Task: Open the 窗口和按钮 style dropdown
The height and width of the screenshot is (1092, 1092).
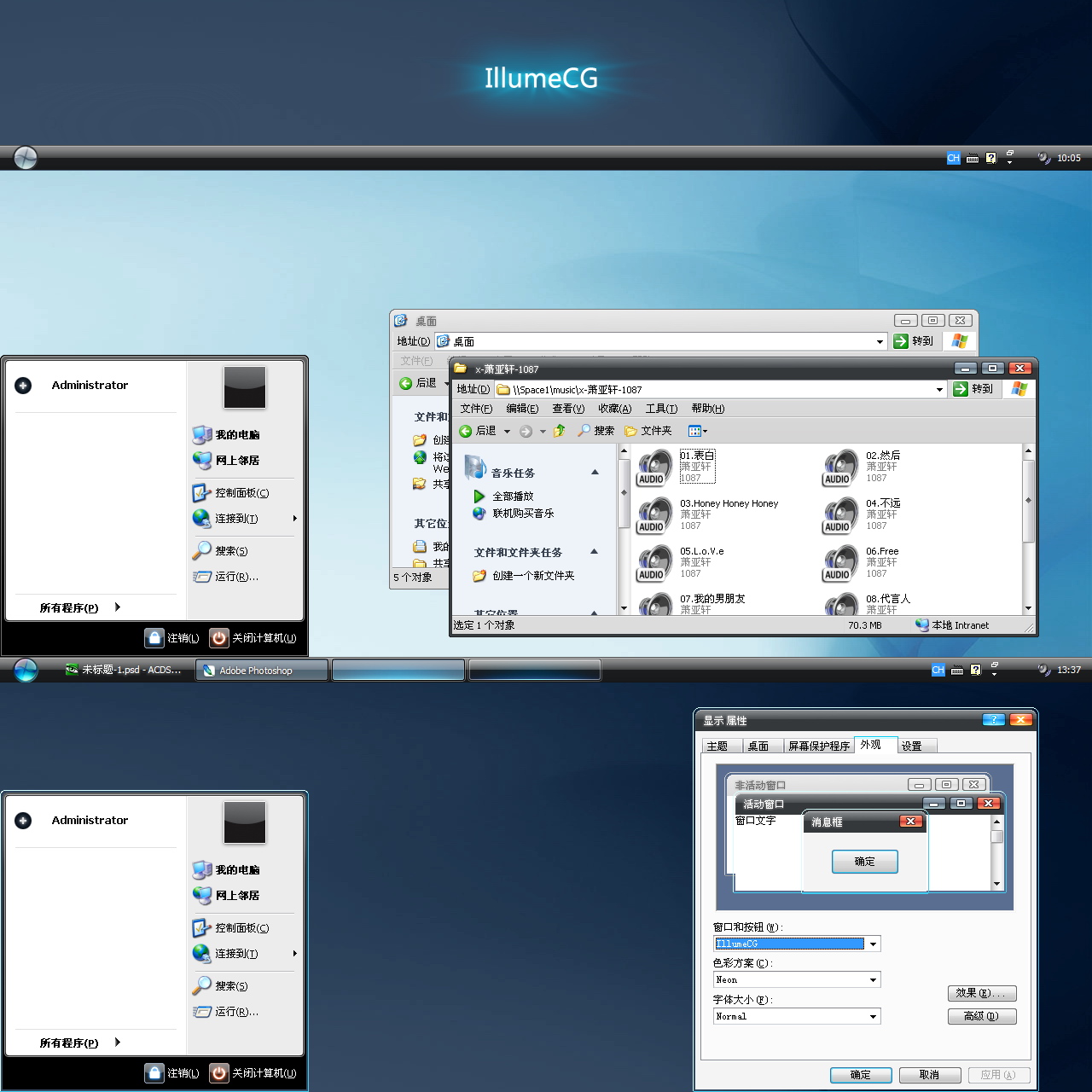Action: click(x=873, y=944)
